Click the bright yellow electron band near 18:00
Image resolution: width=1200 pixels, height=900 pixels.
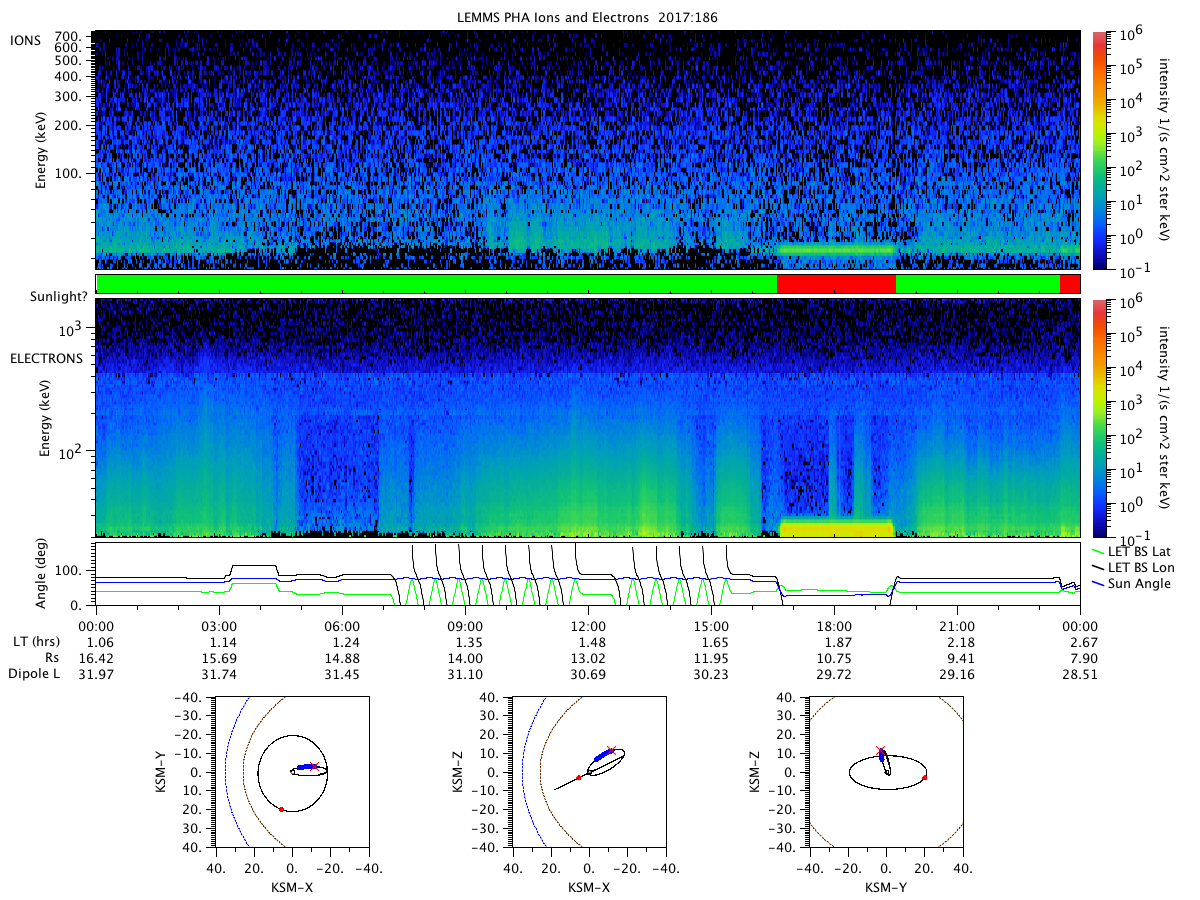(836, 527)
